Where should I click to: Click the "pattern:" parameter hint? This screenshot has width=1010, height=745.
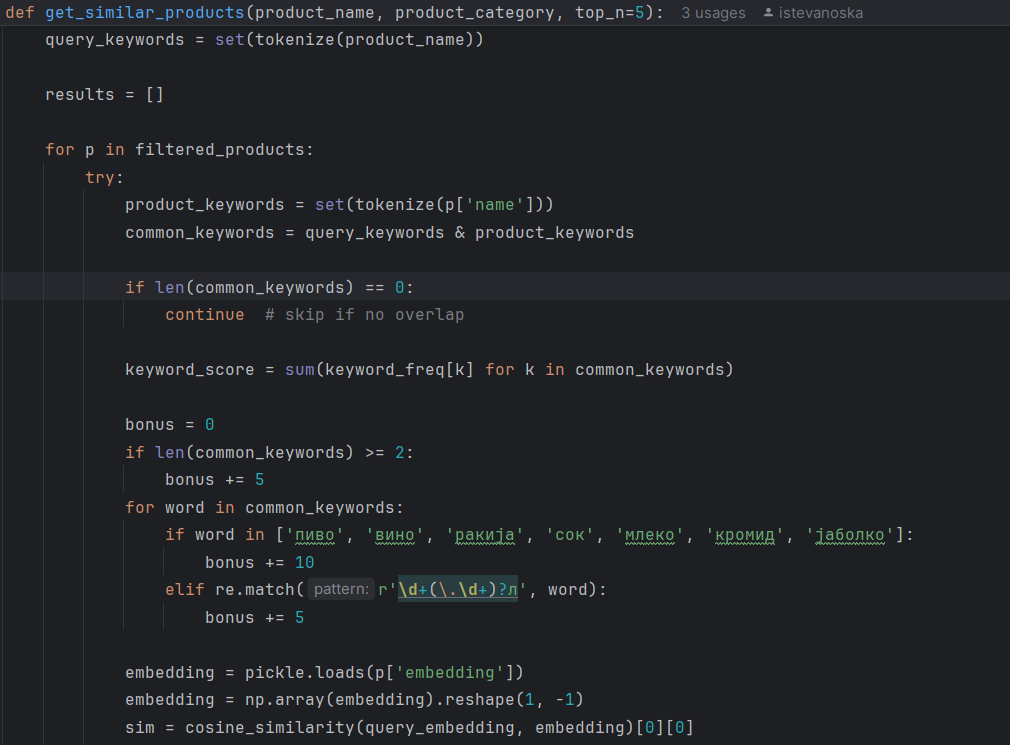pyautogui.click(x=340, y=590)
